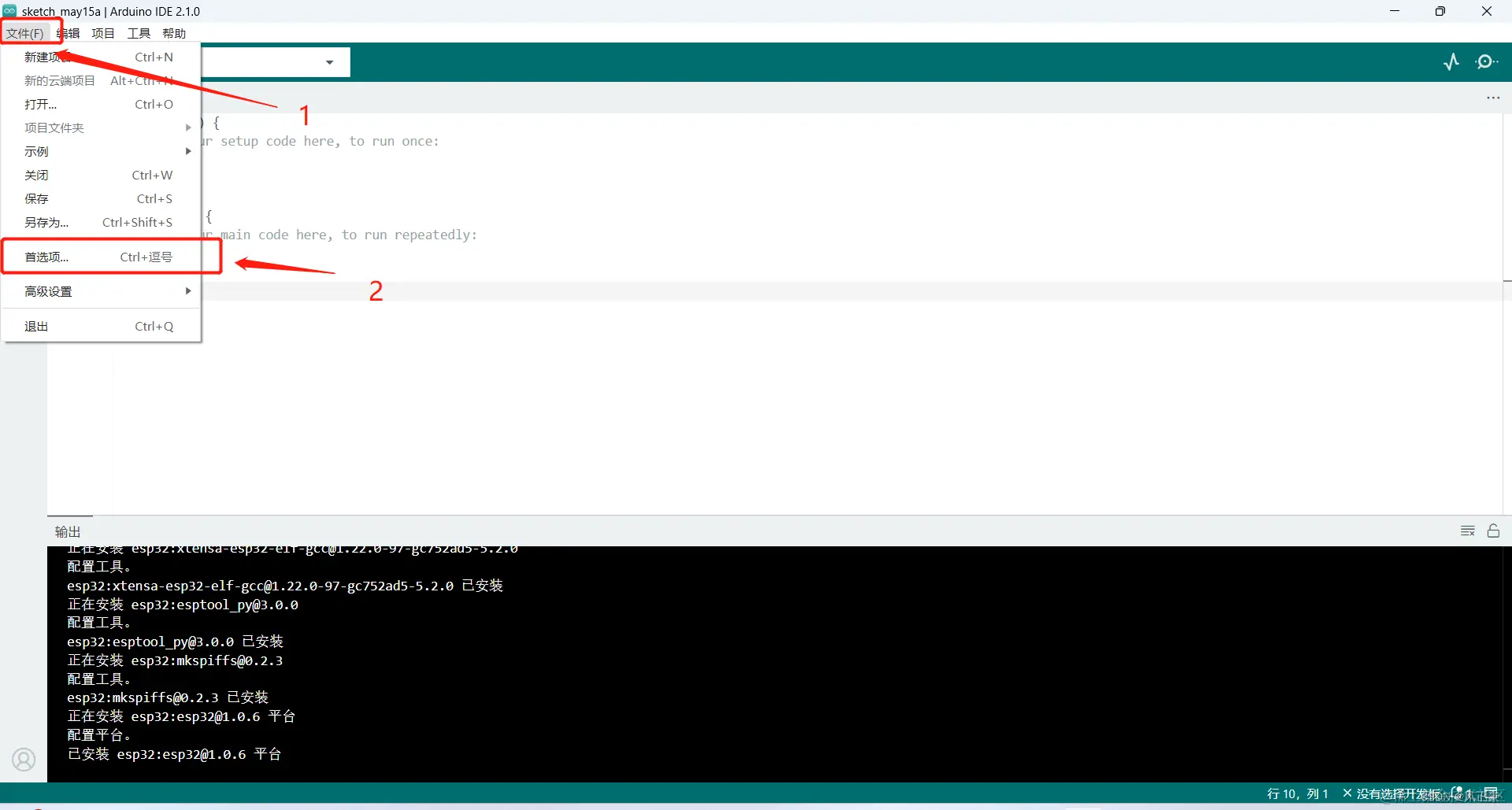Open the 工具 menu
The width and height of the screenshot is (1512, 810).
pos(139,33)
